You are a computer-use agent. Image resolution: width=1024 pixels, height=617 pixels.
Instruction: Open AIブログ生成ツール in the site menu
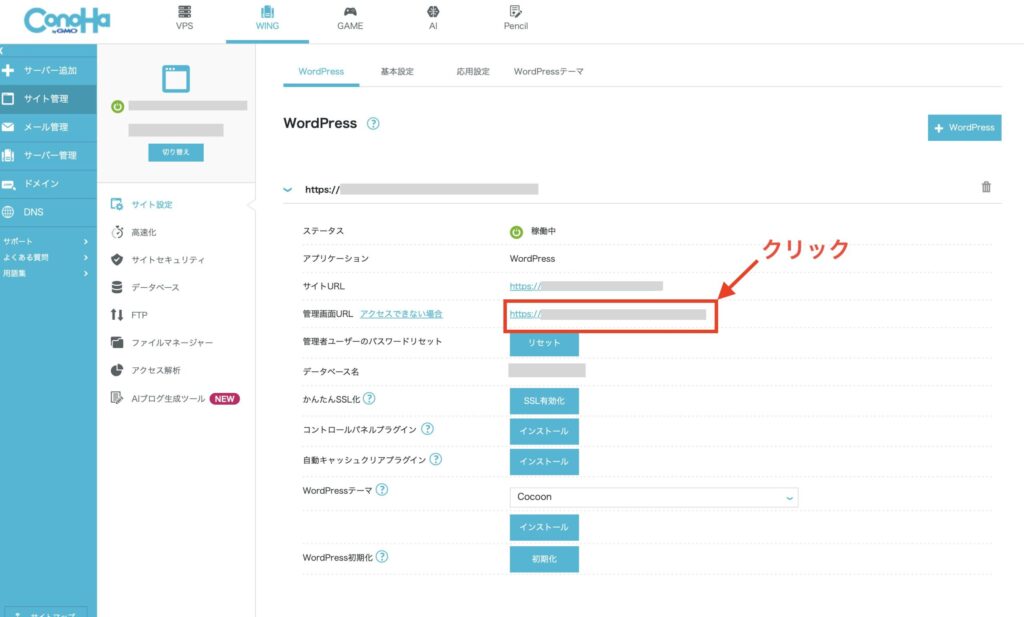(x=168, y=398)
